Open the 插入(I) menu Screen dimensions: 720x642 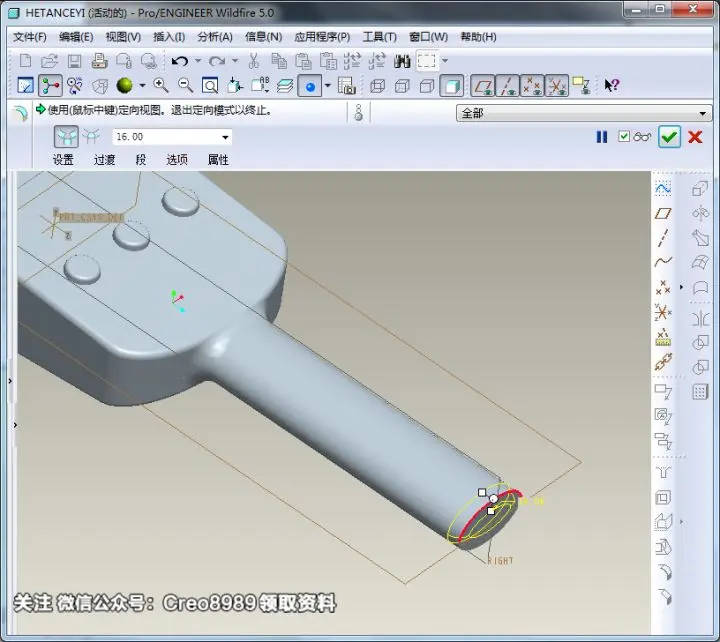click(169, 37)
